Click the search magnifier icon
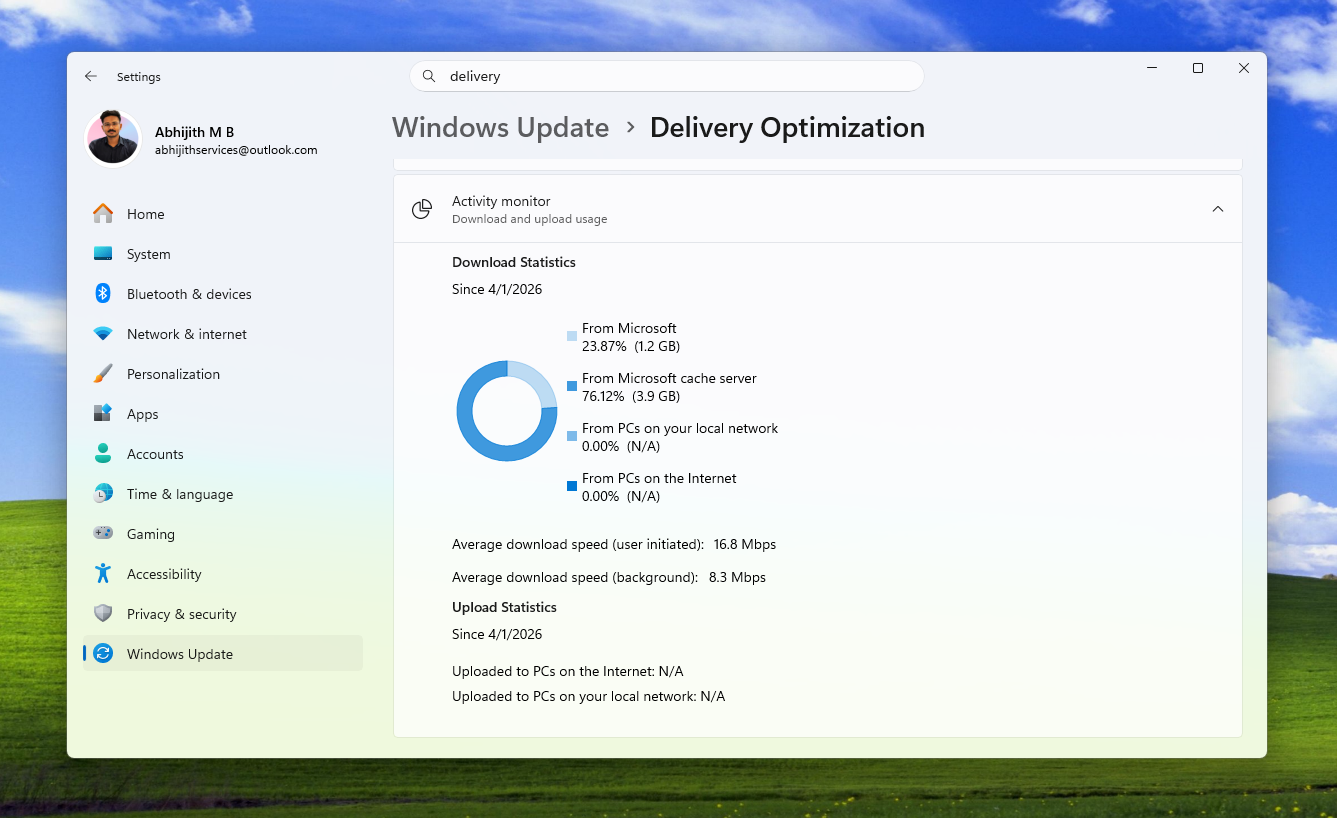Viewport: 1337px width, 818px height. click(428, 76)
